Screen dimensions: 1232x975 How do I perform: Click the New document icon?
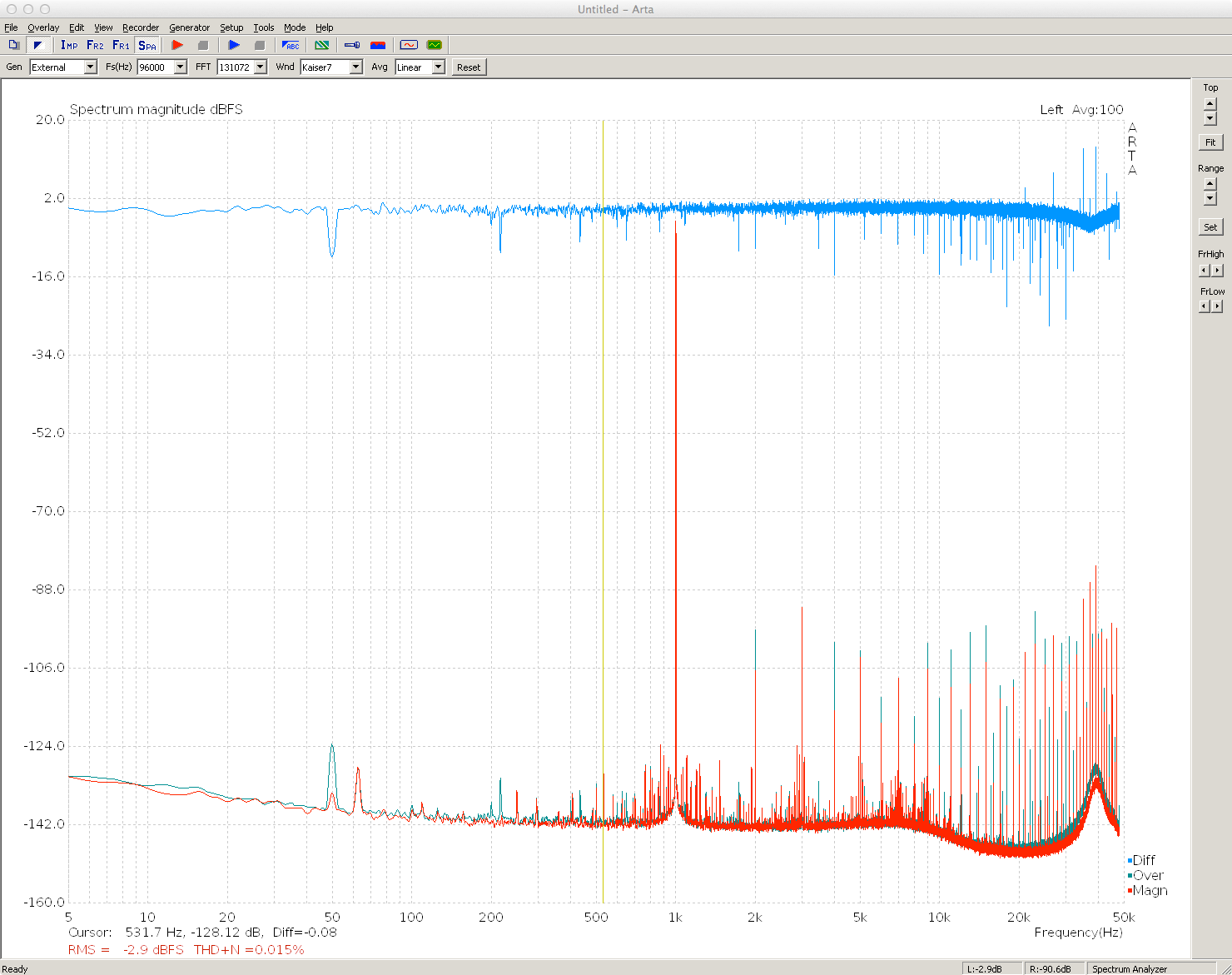click(13, 45)
